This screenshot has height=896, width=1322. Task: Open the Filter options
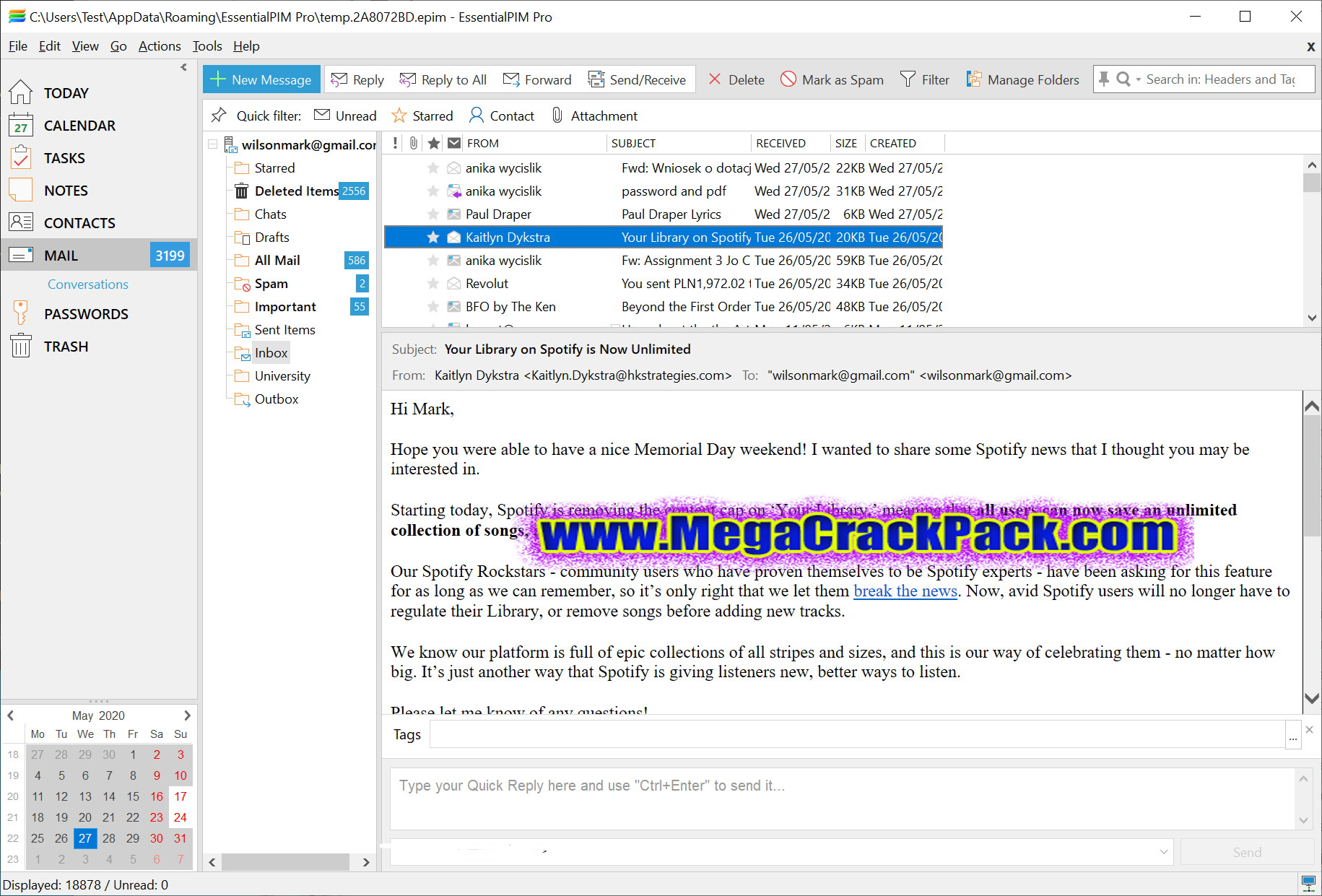point(925,79)
